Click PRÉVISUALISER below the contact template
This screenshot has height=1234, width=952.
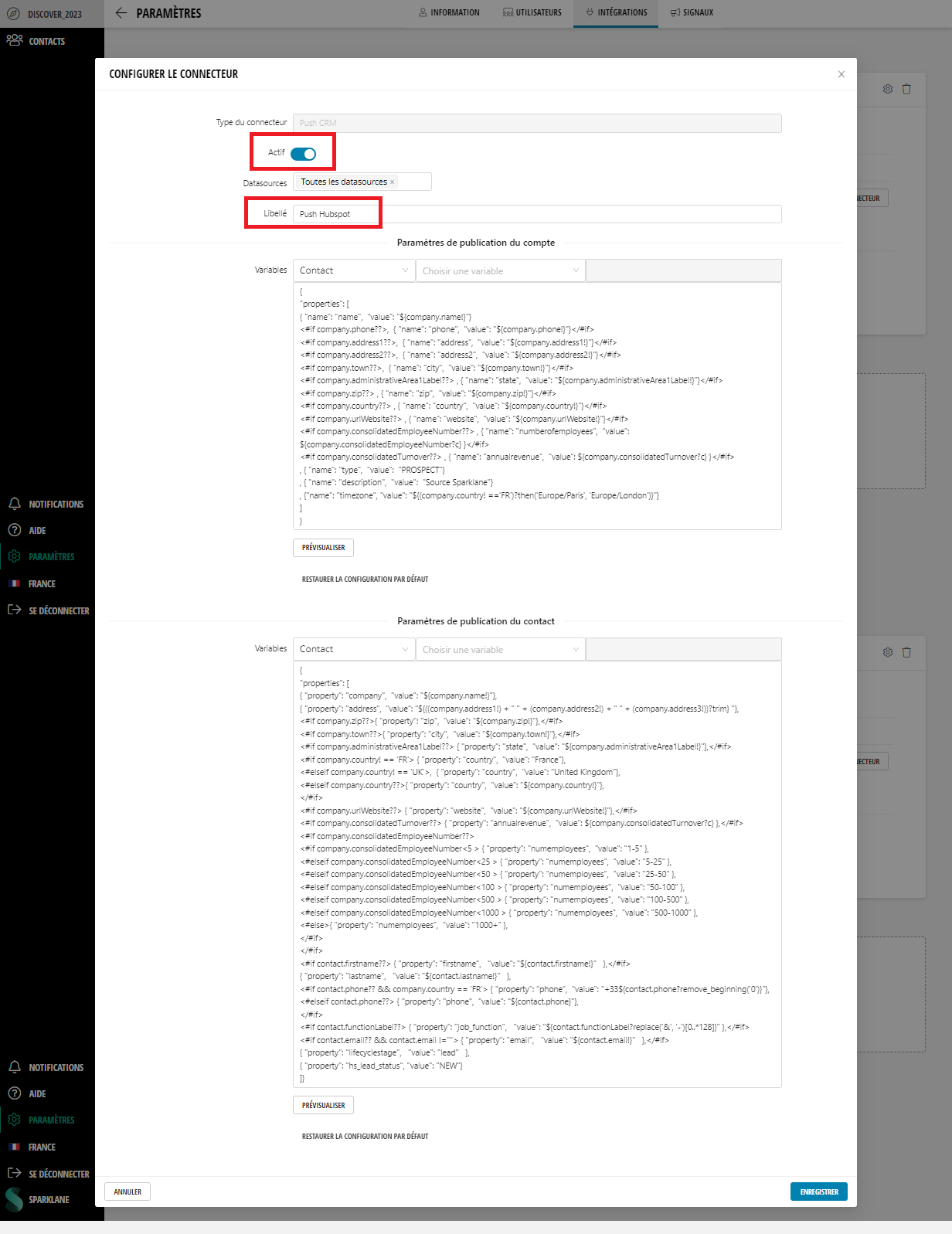click(x=323, y=1105)
